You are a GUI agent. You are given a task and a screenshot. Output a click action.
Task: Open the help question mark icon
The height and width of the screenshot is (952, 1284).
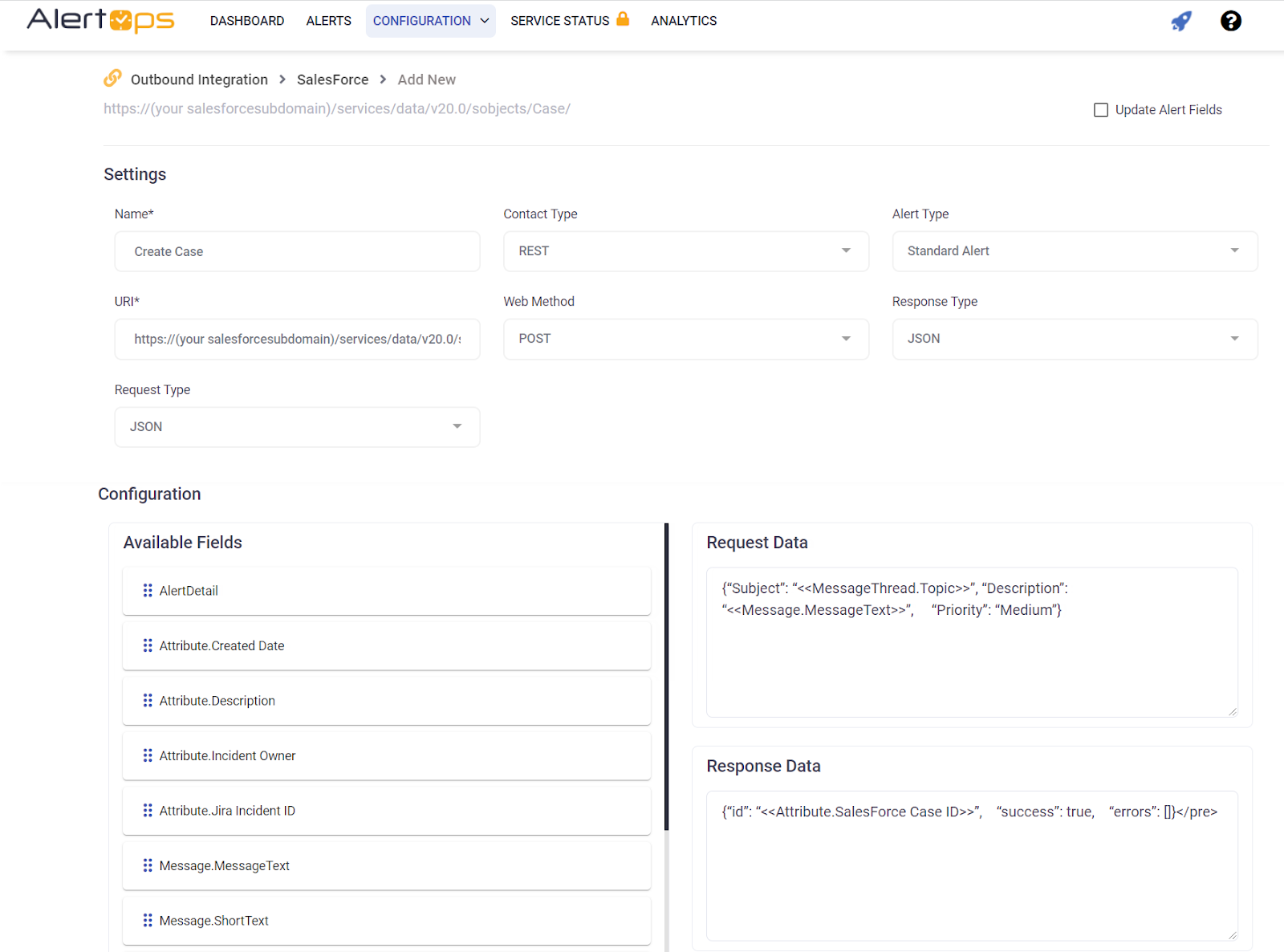click(x=1230, y=21)
